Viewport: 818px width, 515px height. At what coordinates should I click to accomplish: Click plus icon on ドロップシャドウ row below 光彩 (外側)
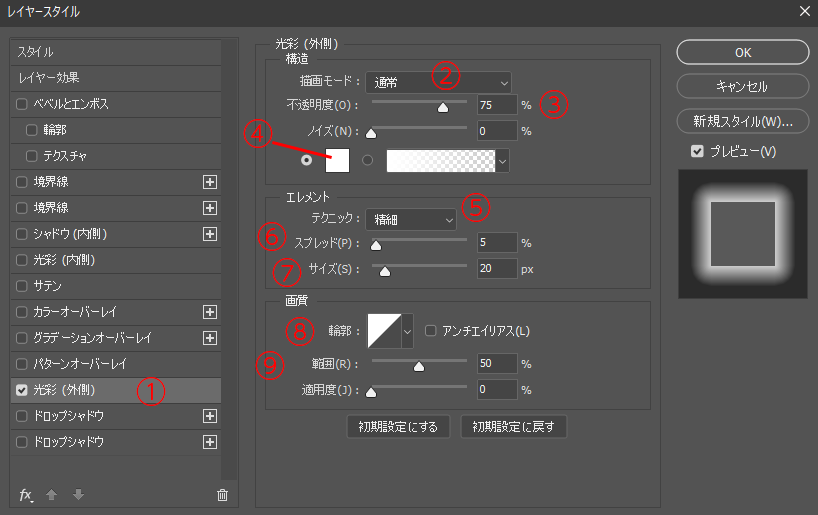(210, 416)
